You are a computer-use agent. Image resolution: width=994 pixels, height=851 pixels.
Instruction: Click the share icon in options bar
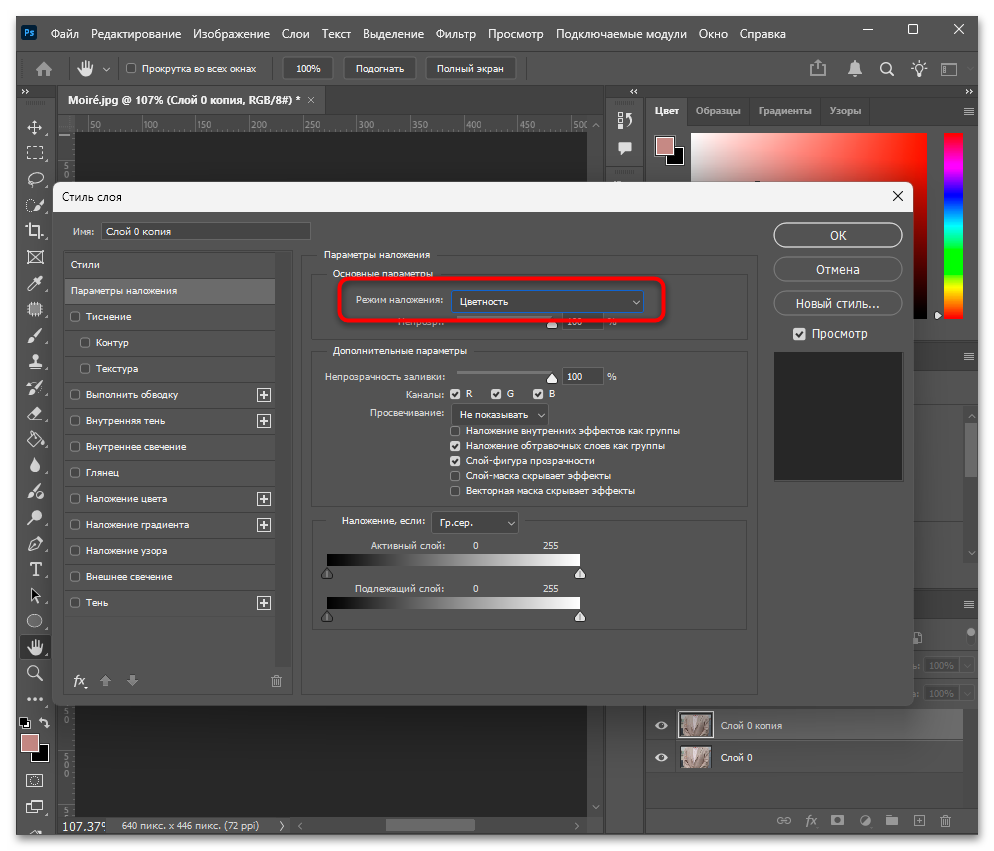[818, 68]
